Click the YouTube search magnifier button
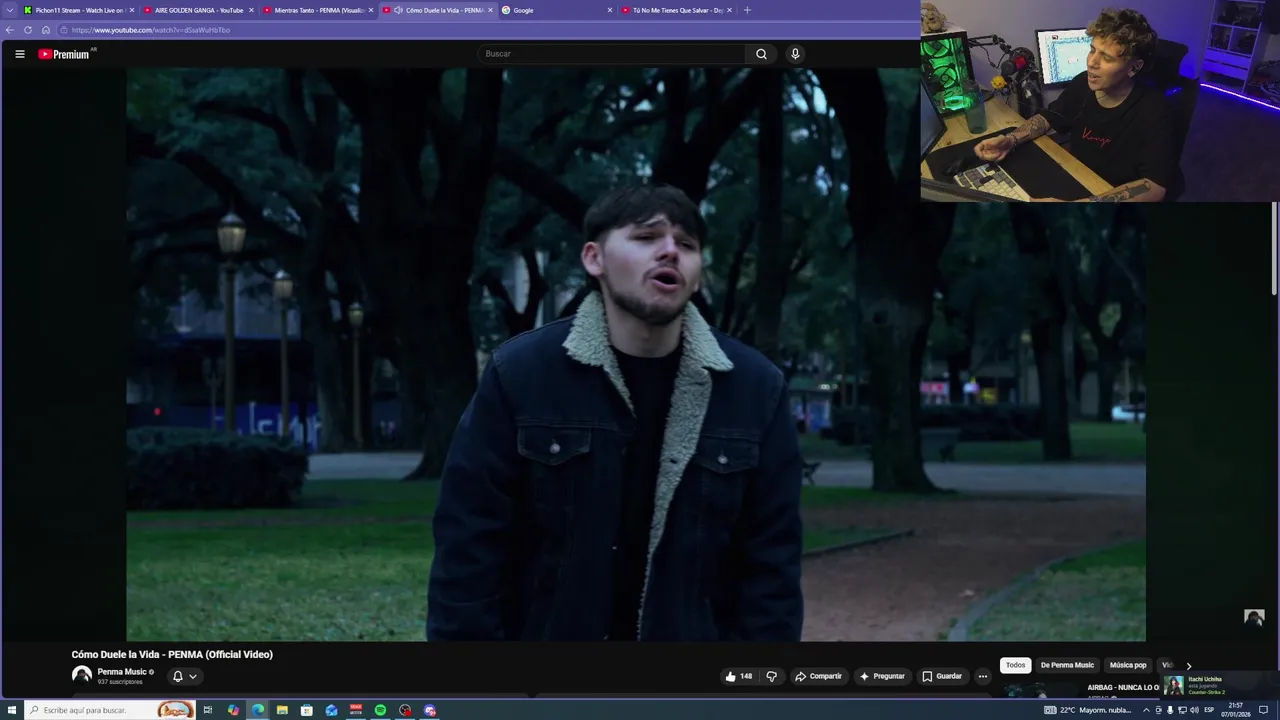Image resolution: width=1280 pixels, height=720 pixels. coord(761,54)
